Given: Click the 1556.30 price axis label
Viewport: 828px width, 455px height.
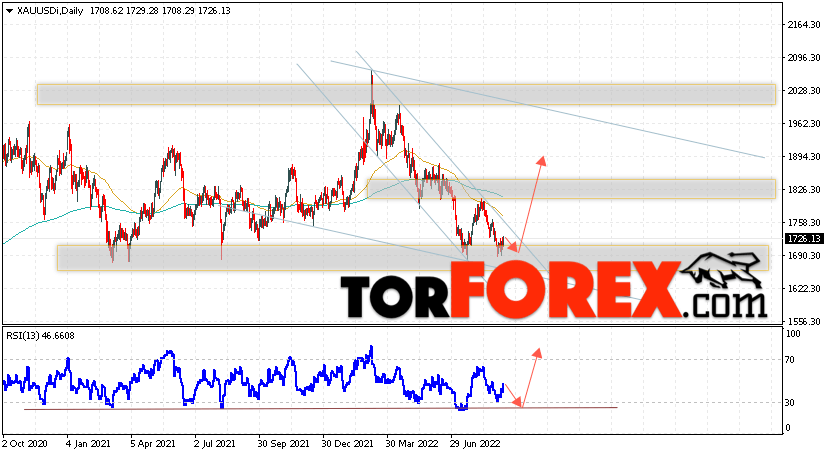Looking at the screenshot, I should pos(804,321).
